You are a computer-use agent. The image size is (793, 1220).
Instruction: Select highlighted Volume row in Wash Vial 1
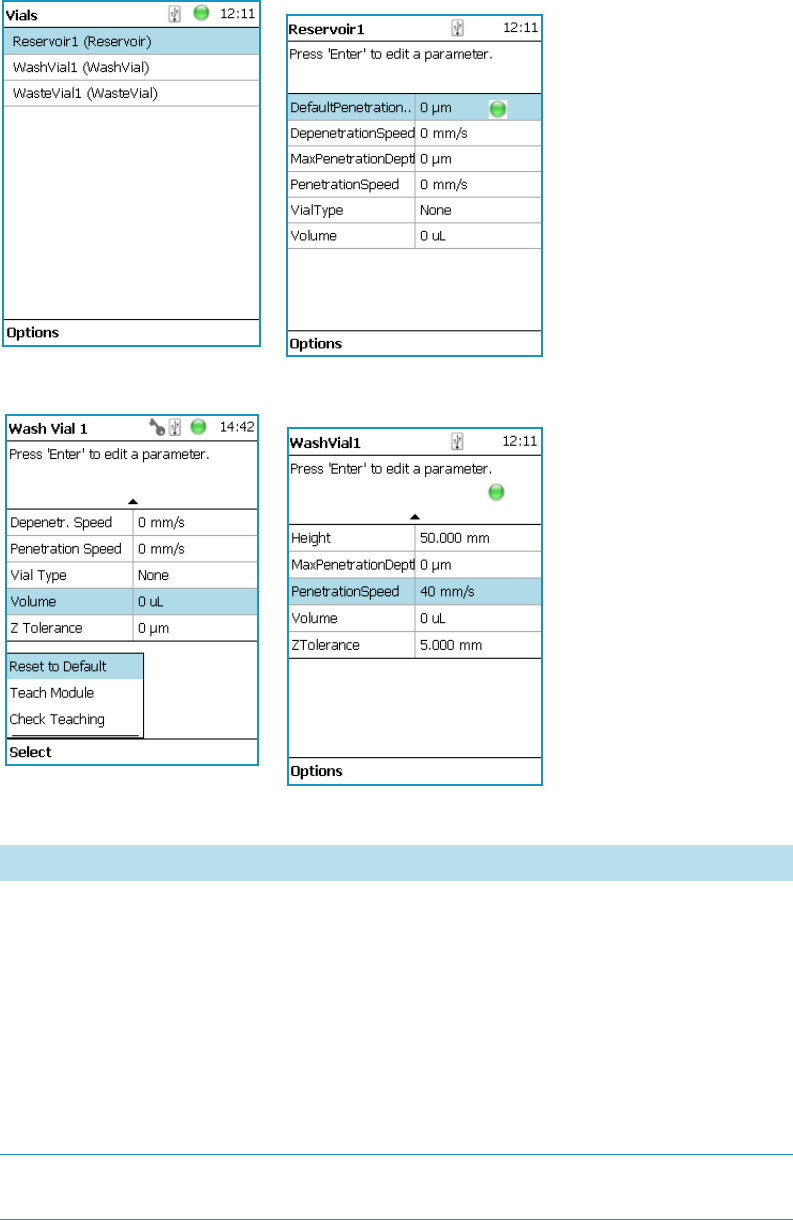pos(132,602)
